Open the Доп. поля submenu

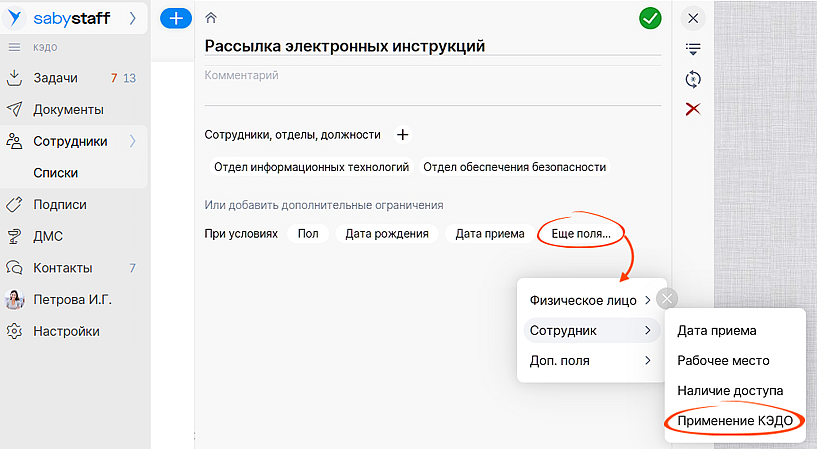[x=590, y=360]
